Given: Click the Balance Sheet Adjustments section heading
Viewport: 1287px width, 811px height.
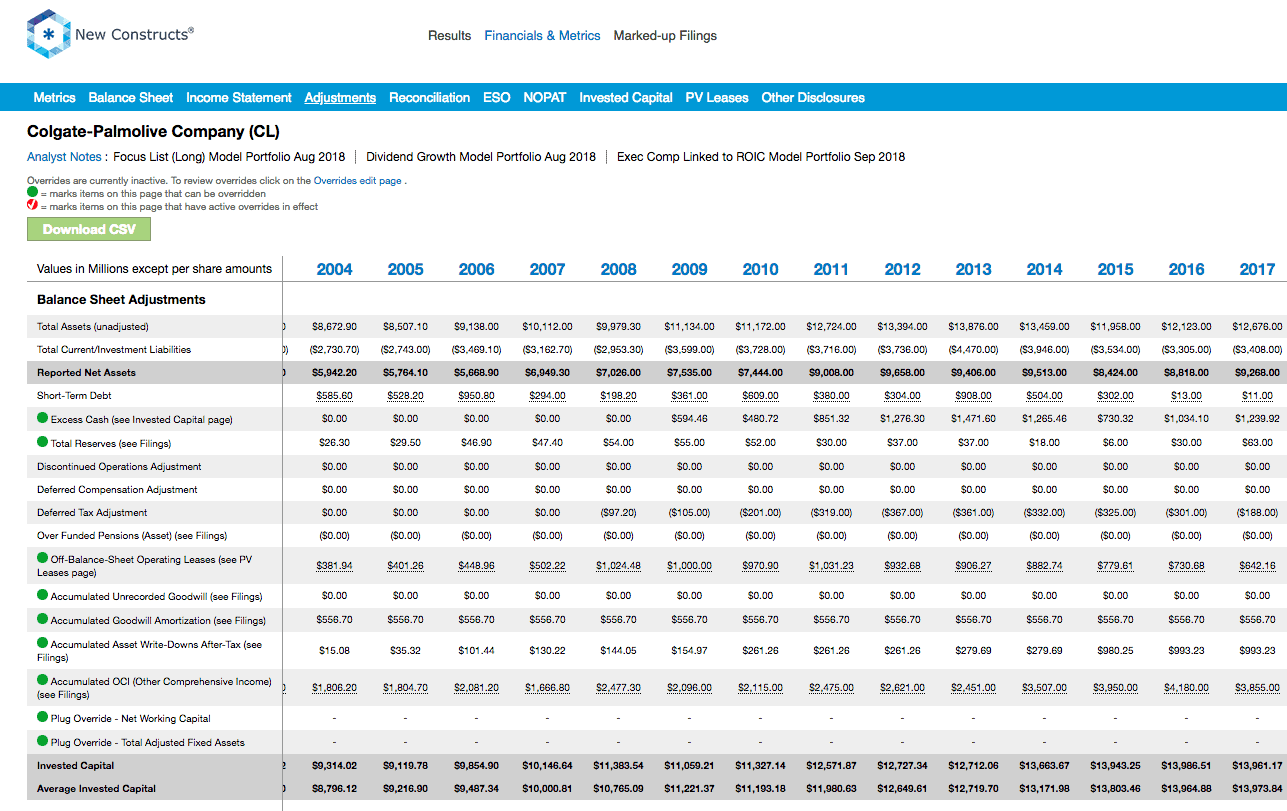Looking at the screenshot, I should pyautogui.click(x=121, y=300).
